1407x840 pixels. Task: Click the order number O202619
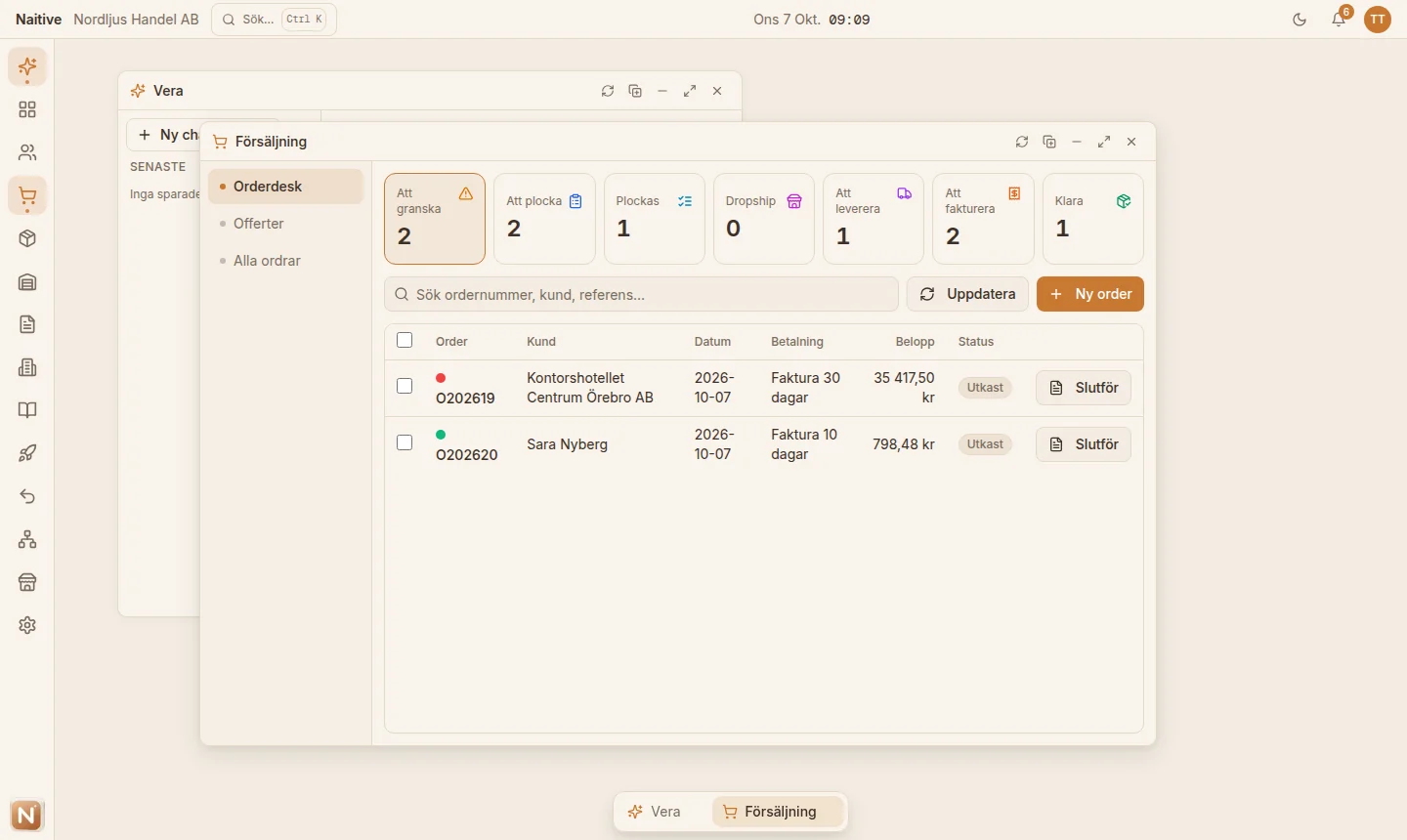pyautogui.click(x=465, y=399)
